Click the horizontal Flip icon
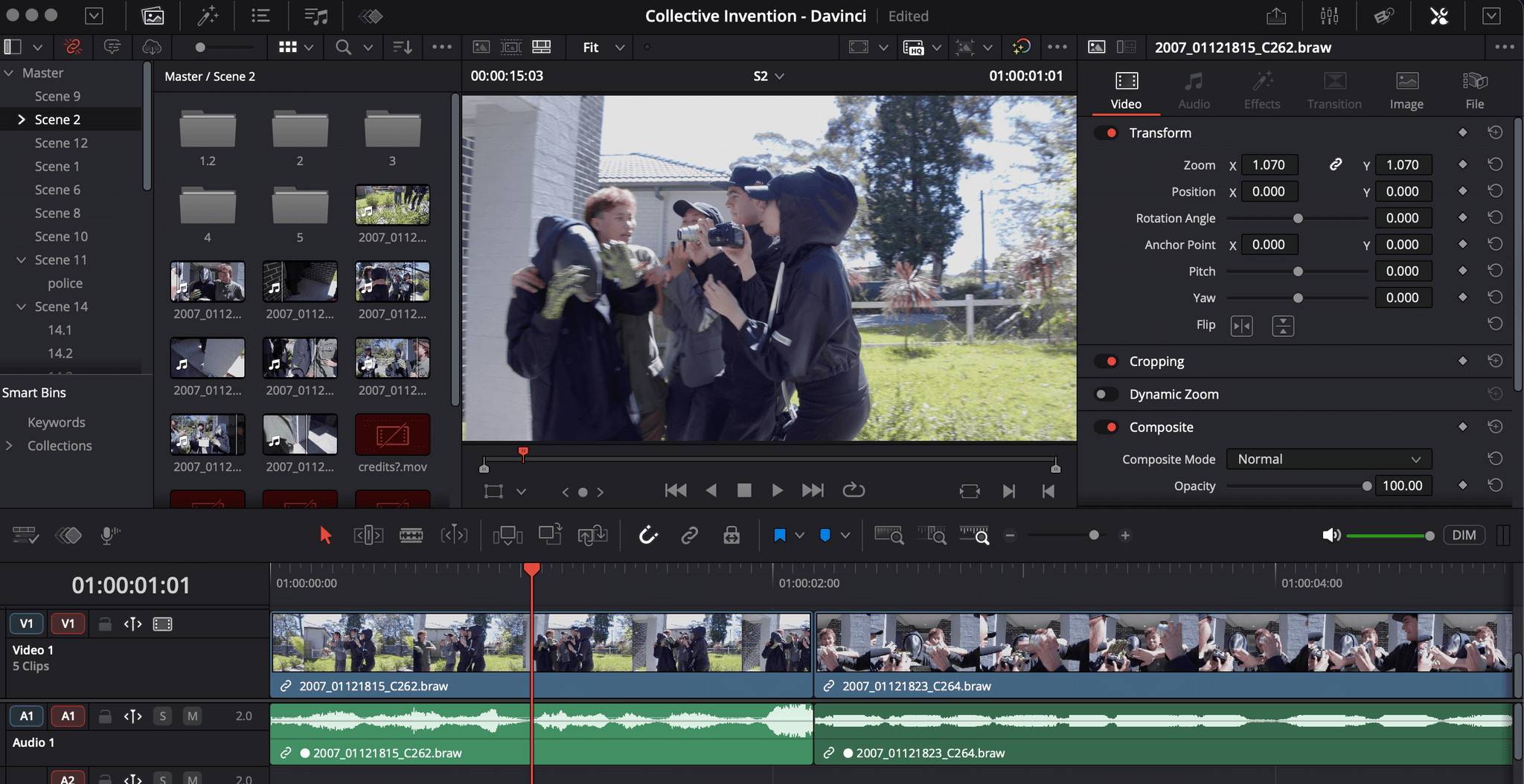This screenshot has width=1524, height=784. pos(1241,326)
